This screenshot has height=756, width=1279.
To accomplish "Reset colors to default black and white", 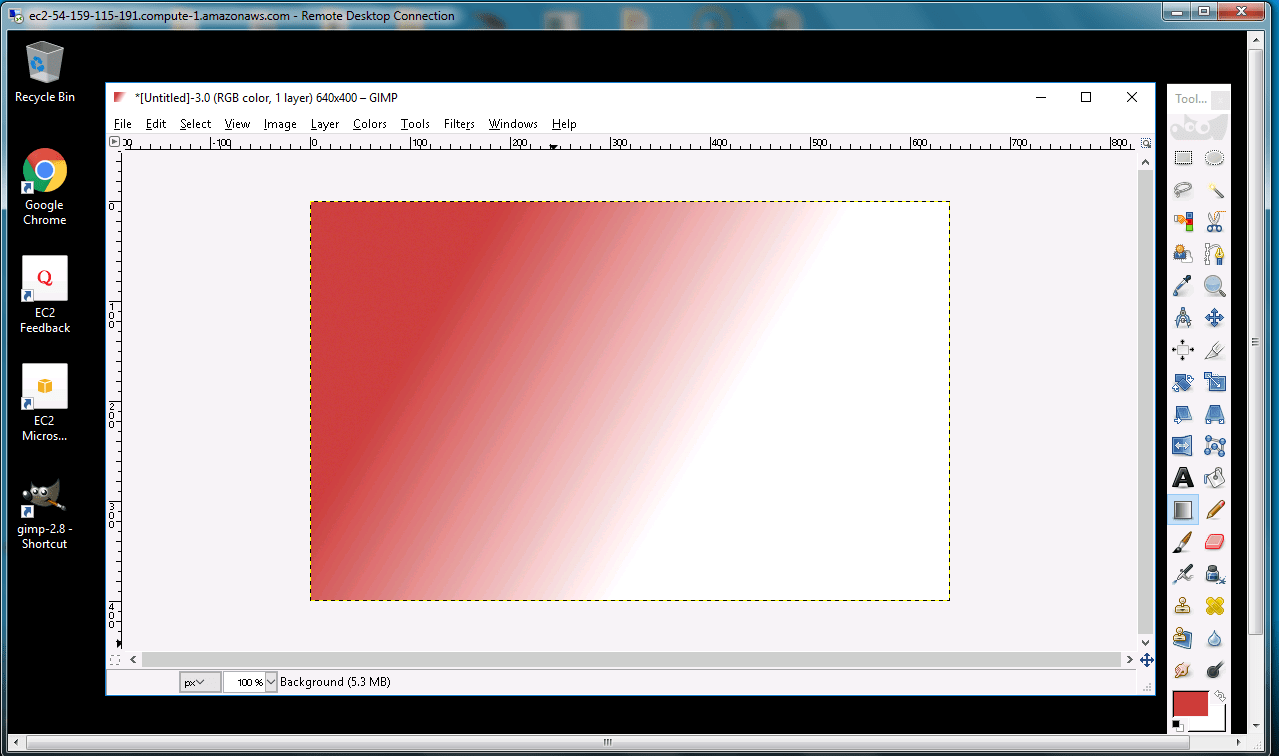I will click(1177, 725).
